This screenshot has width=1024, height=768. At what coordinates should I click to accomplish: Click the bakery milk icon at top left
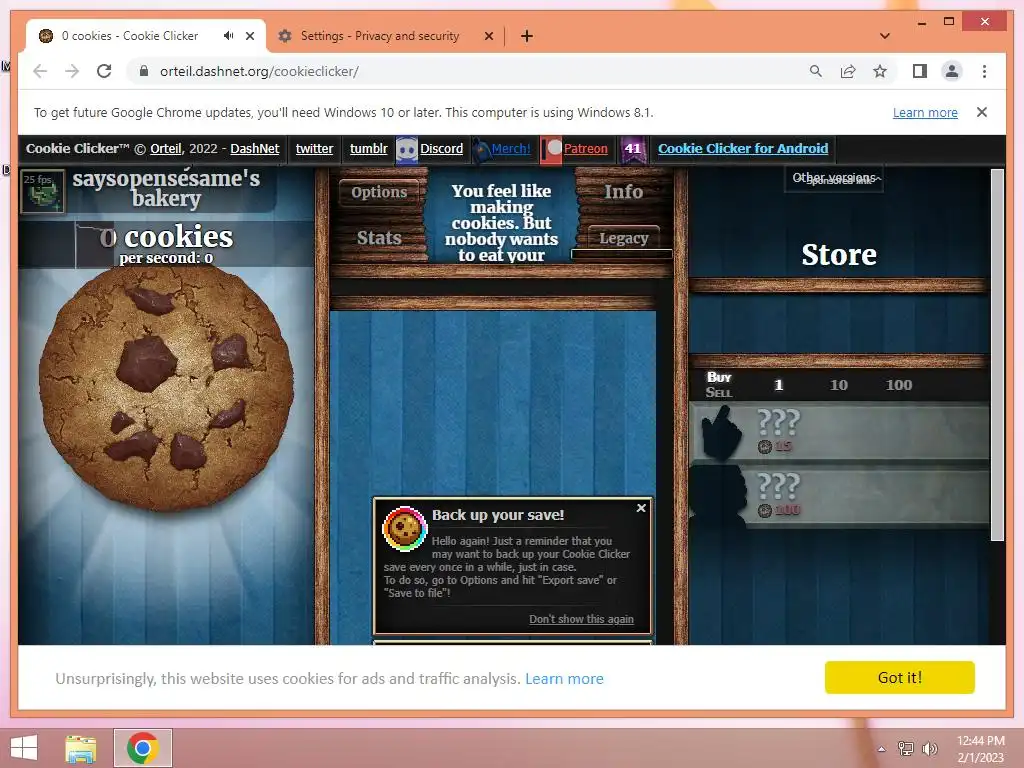click(x=42, y=191)
